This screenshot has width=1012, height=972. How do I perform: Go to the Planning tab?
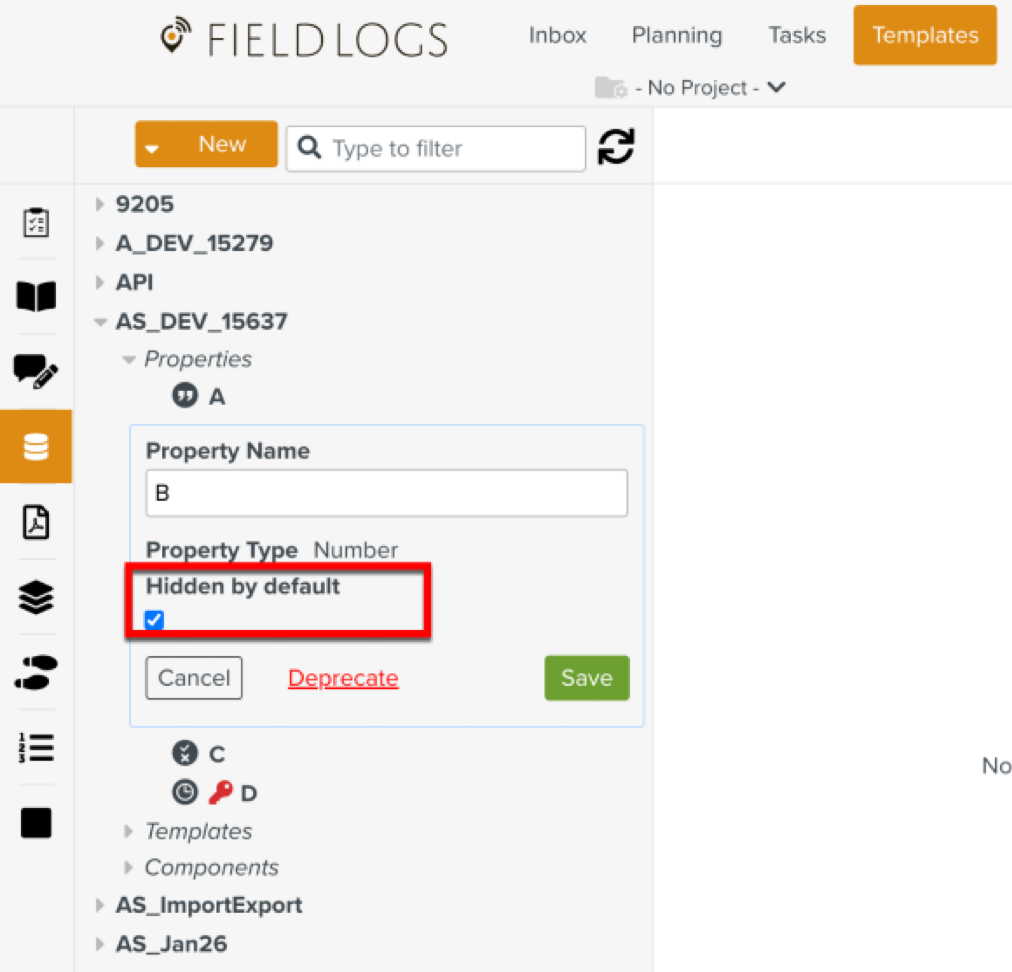pyautogui.click(x=676, y=35)
